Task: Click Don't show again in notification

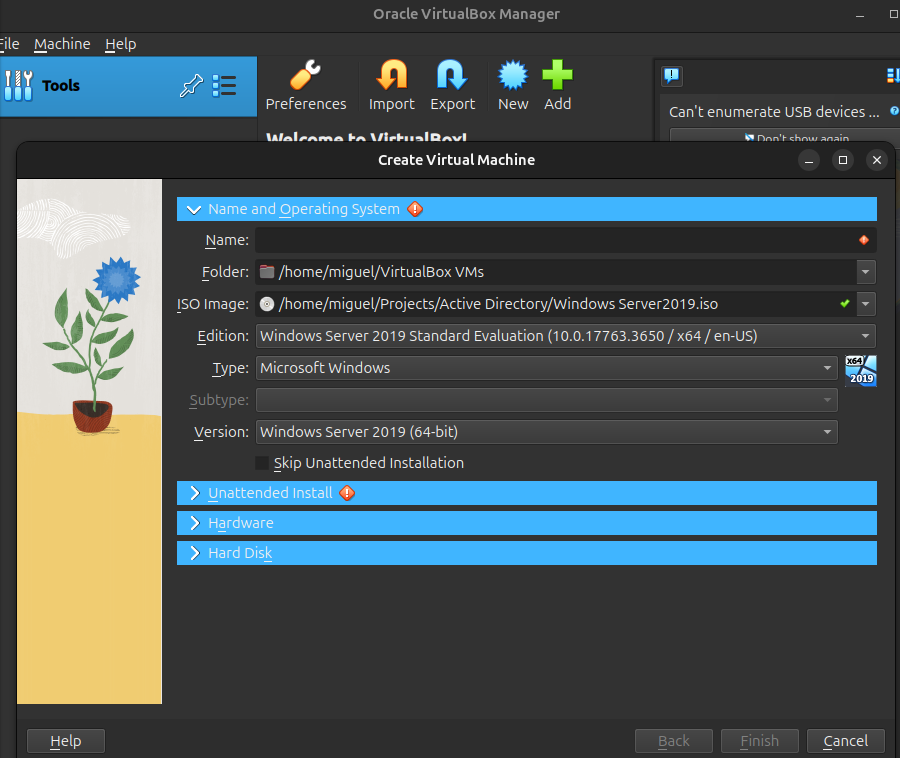Action: point(796,137)
